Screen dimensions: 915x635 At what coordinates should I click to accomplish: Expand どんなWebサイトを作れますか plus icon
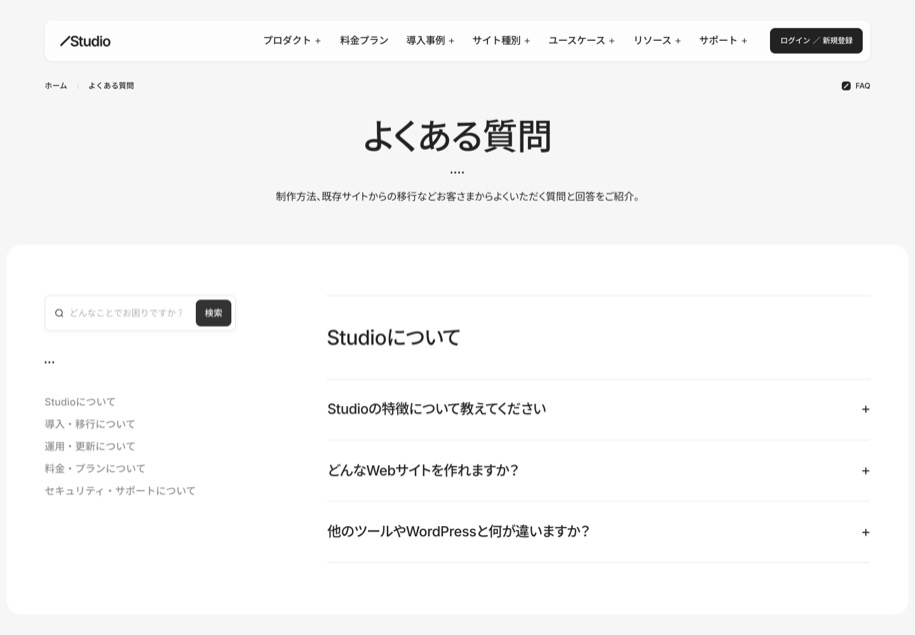pyautogui.click(x=865, y=471)
